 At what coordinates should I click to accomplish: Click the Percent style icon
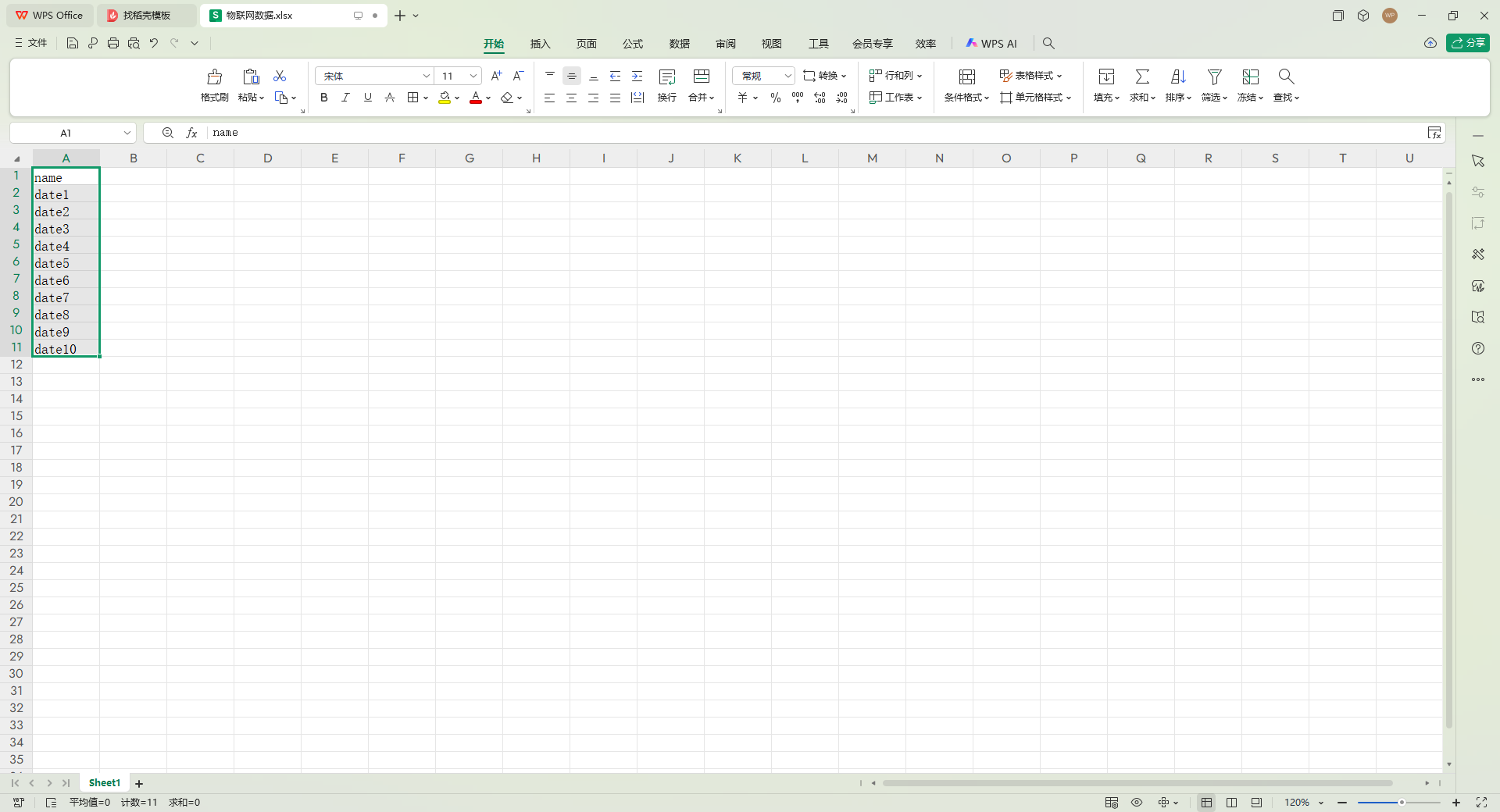(775, 98)
